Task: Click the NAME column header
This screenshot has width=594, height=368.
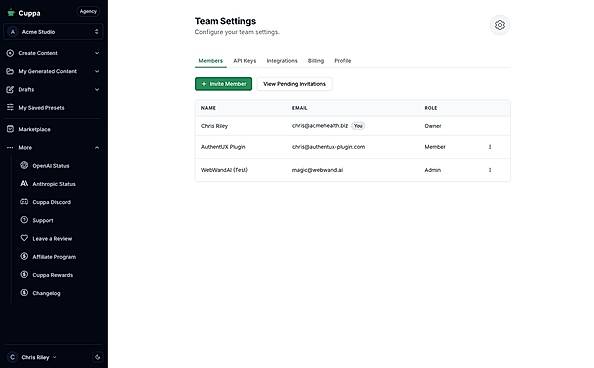Action: (x=208, y=108)
